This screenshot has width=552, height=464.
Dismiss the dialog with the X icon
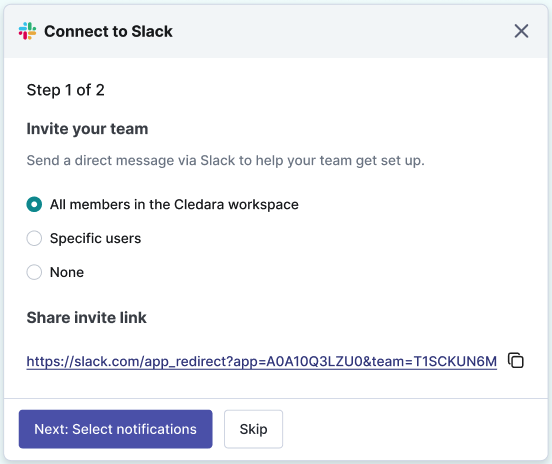click(x=521, y=31)
